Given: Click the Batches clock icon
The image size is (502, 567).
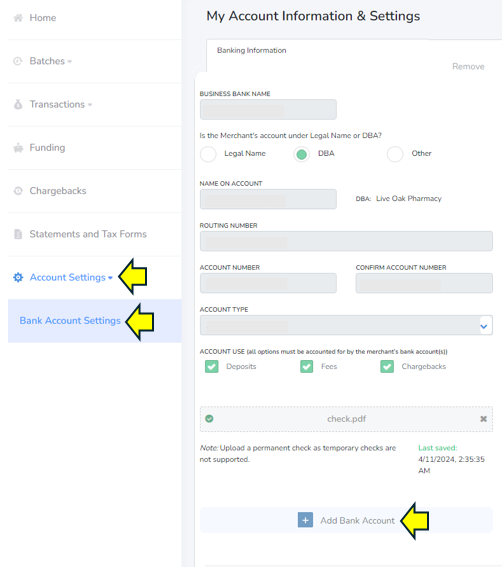Looking at the screenshot, I should pos(18,61).
